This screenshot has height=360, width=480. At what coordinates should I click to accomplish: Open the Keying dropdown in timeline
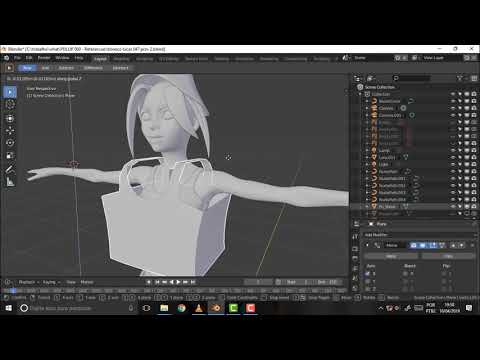coord(51,282)
